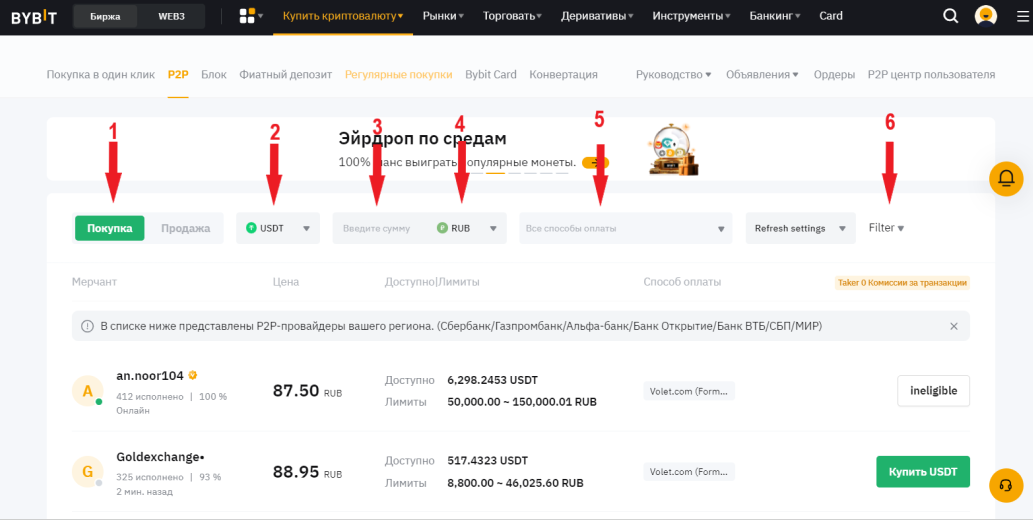This screenshot has height=520, width=1033.
Task: Click Goldexchange merchant avatar
Action: pyautogui.click(x=88, y=472)
